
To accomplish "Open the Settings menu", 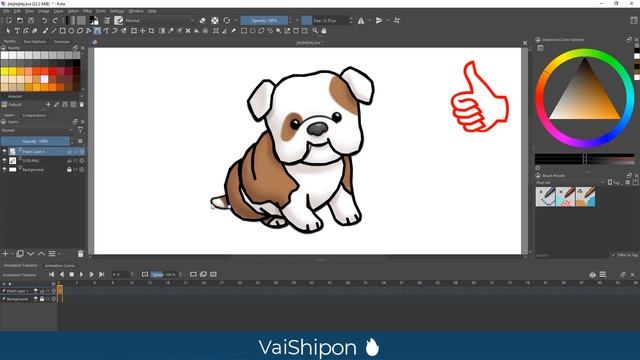I will (x=117, y=11).
